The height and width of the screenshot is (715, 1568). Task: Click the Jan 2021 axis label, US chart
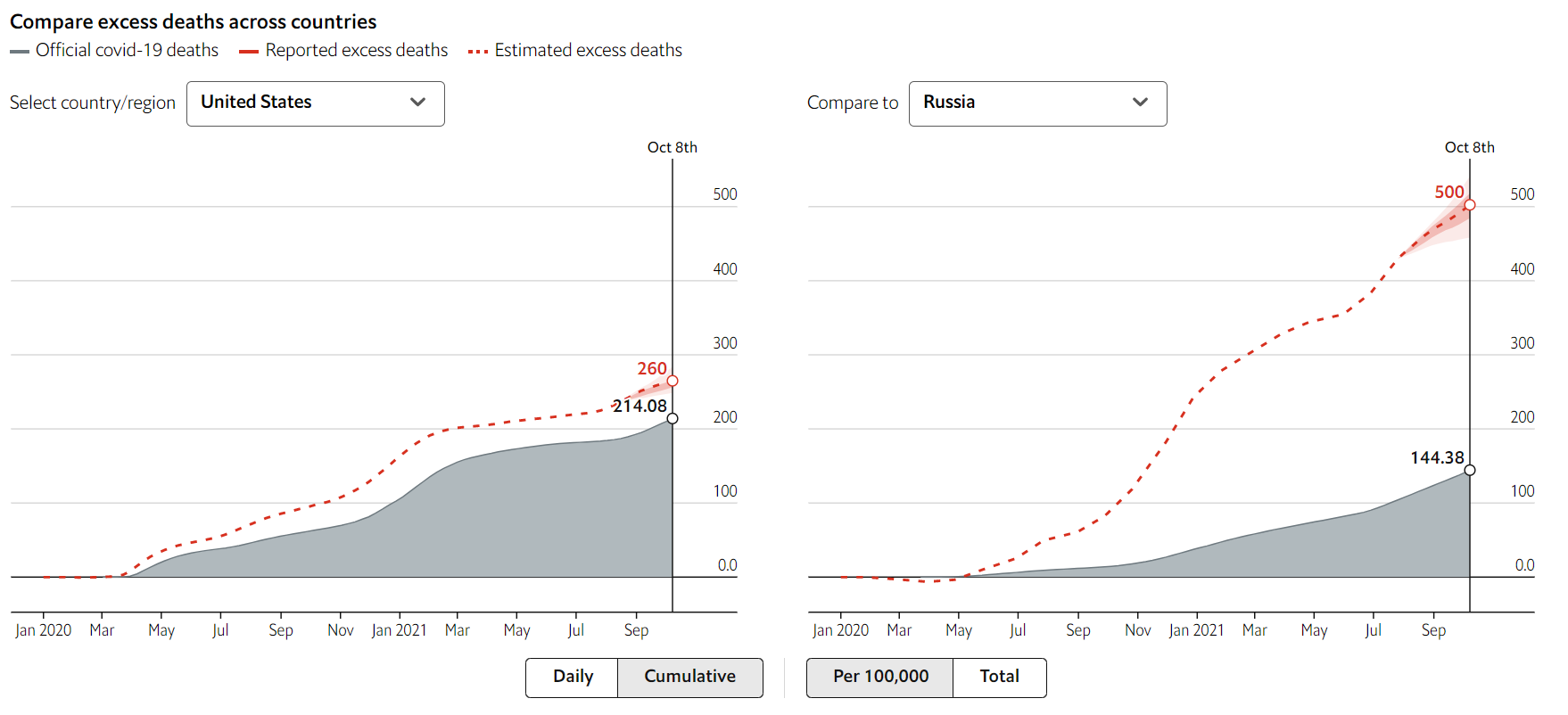point(399,630)
